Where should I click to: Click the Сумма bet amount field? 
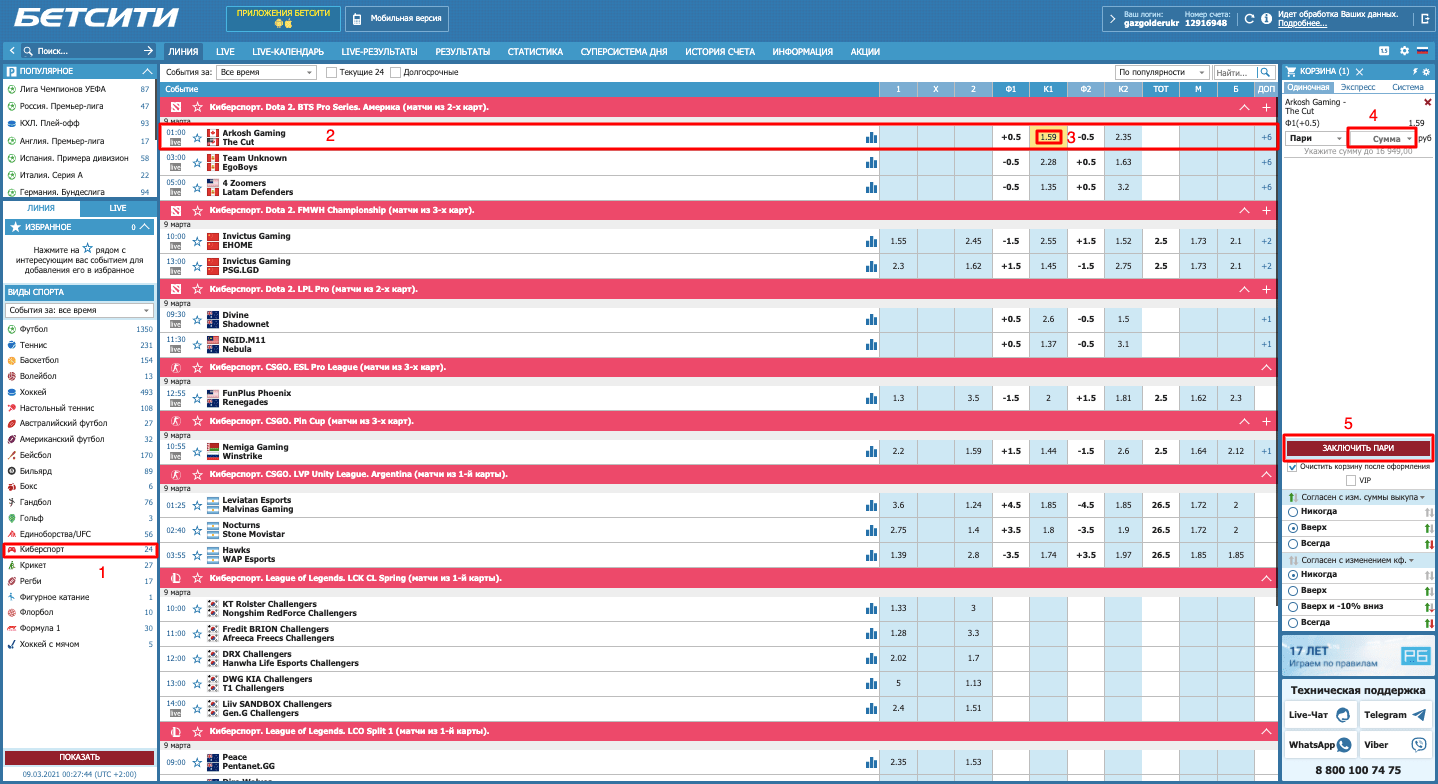coord(1381,138)
